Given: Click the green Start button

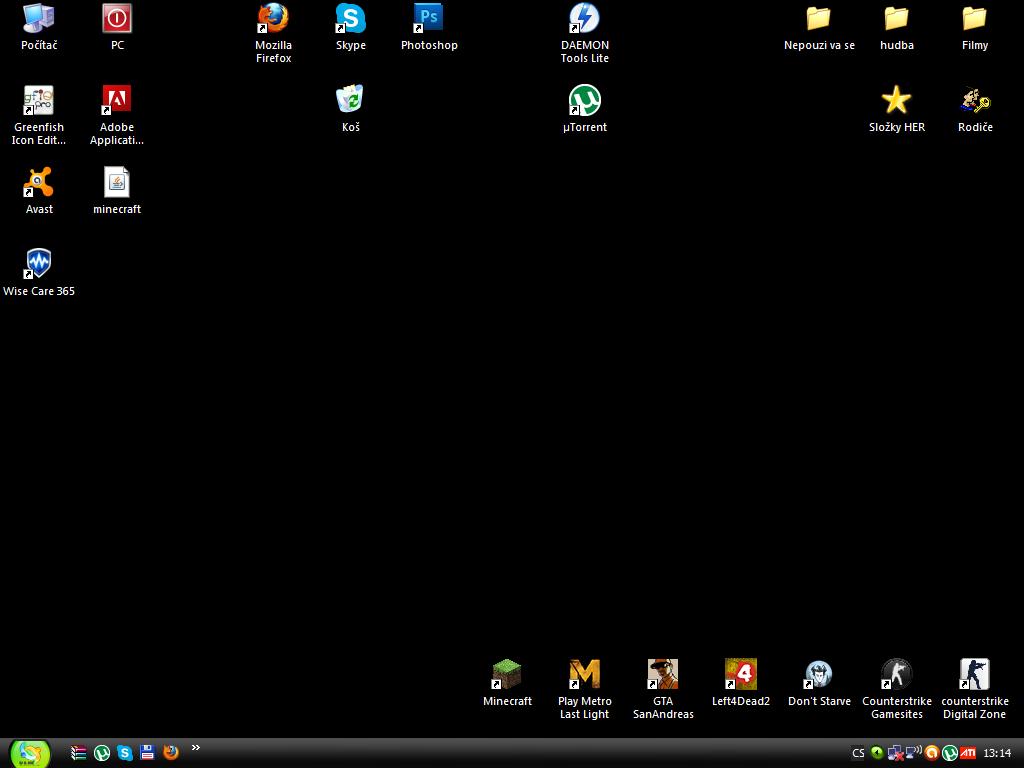Looking at the screenshot, I should point(30,753).
